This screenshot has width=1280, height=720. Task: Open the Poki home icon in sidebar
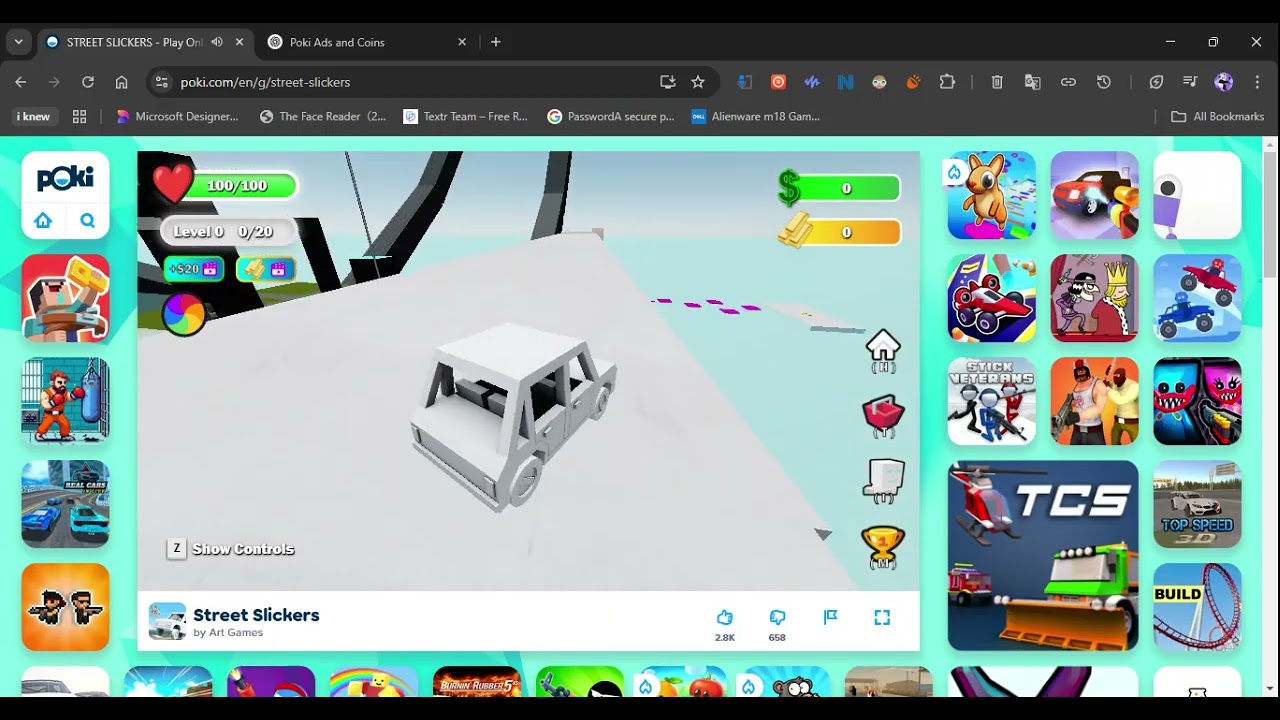(43, 220)
